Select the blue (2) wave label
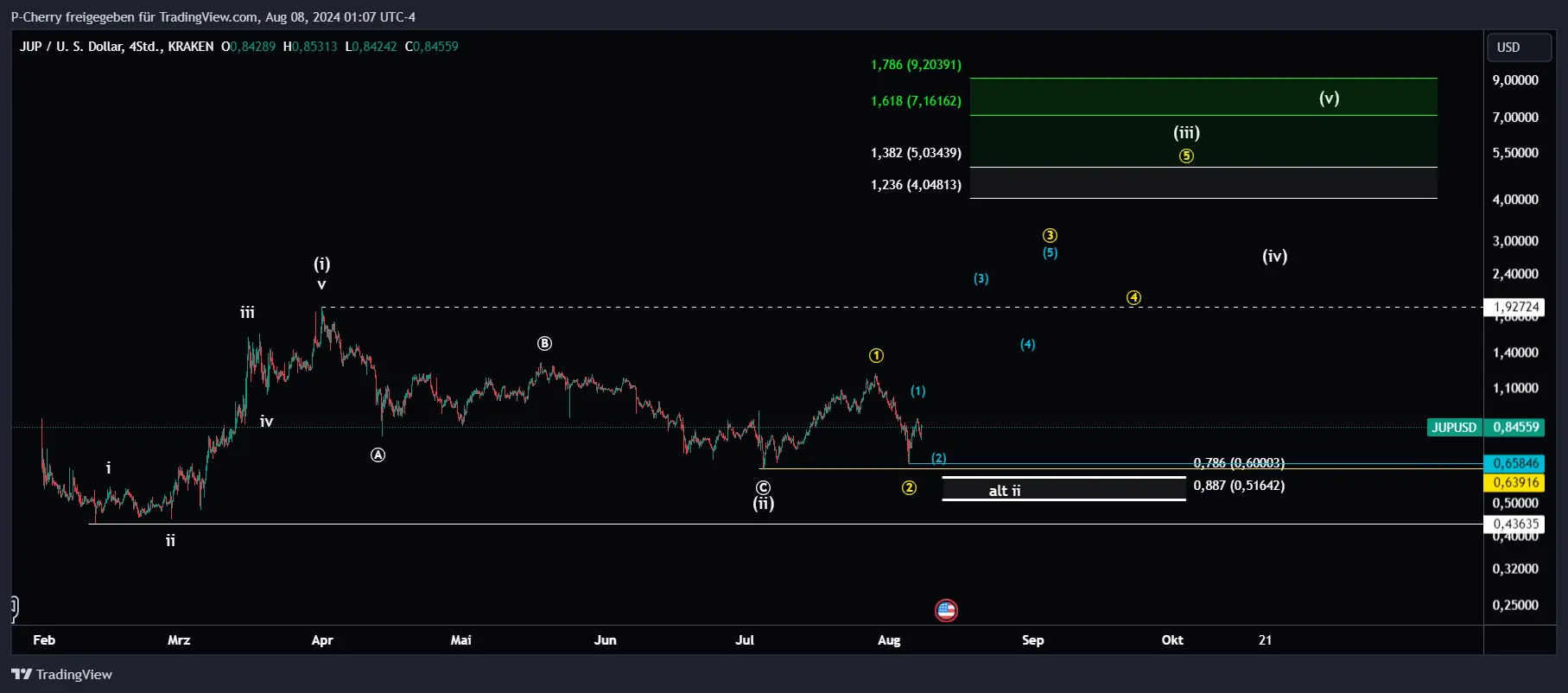1568x693 pixels. (938, 459)
